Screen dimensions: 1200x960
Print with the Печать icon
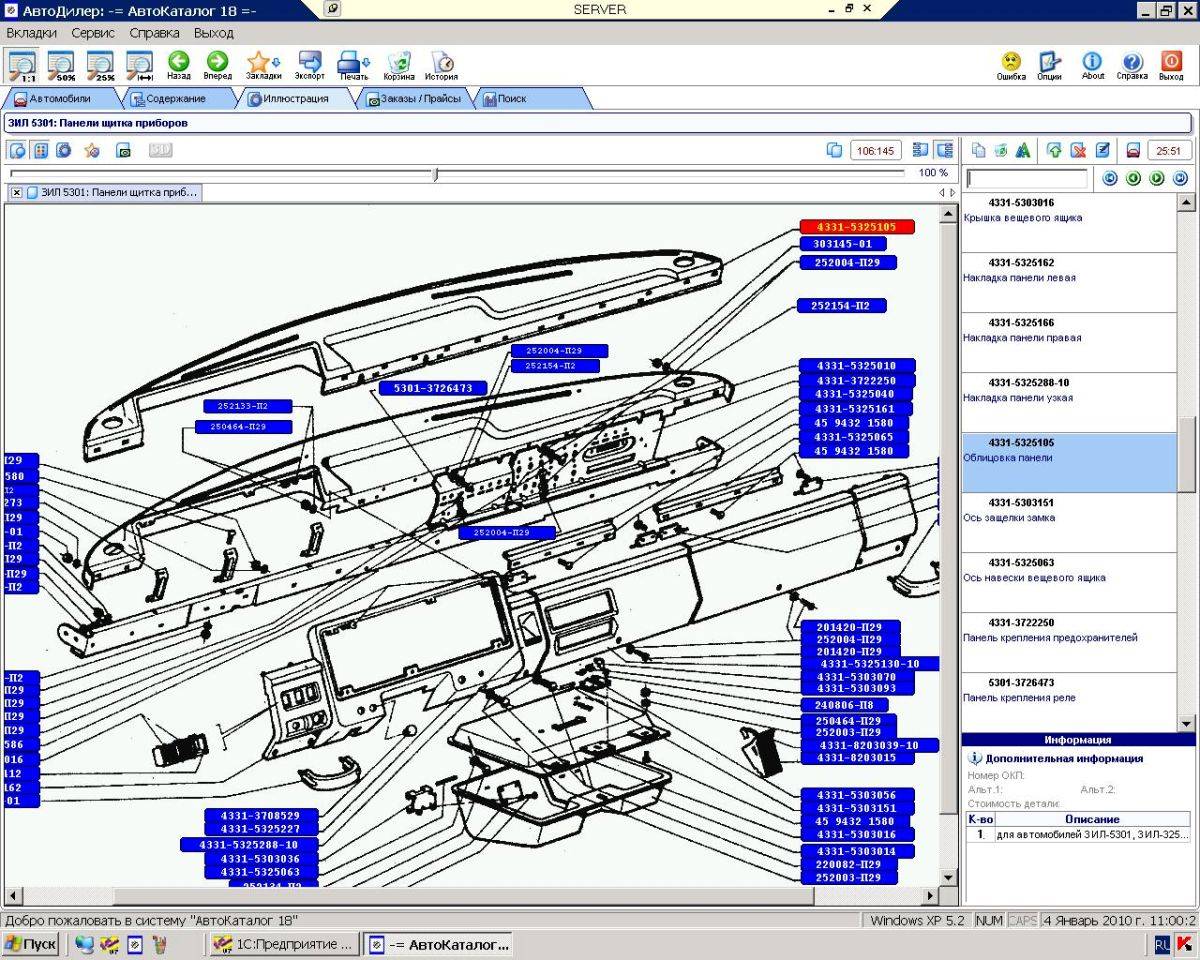(x=353, y=65)
